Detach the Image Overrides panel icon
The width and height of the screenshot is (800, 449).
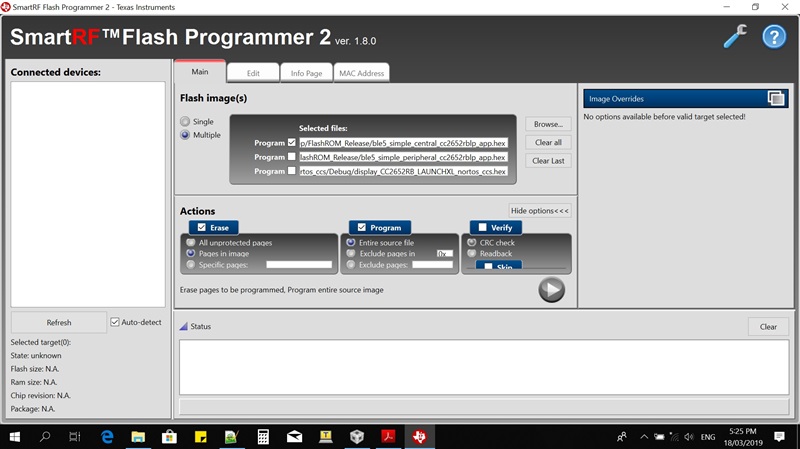(x=776, y=98)
